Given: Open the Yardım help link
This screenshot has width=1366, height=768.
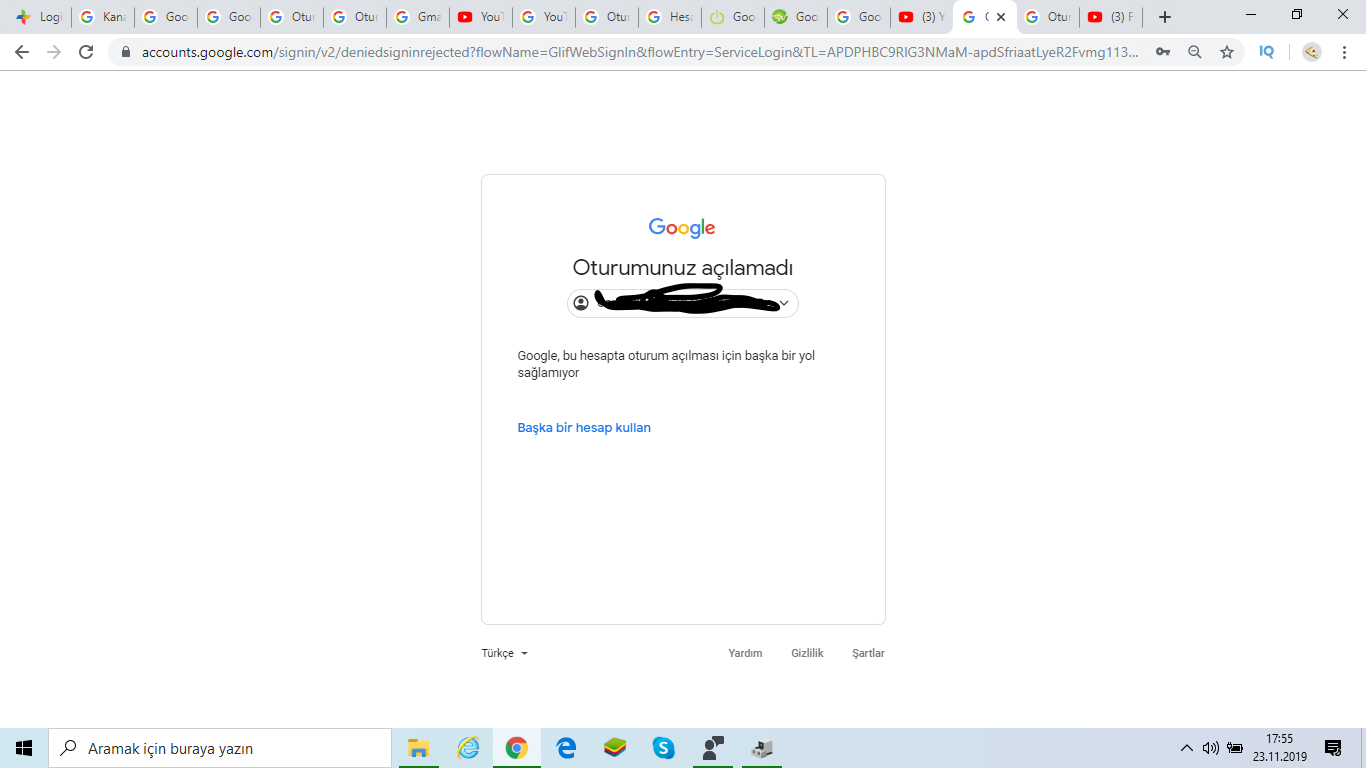Looking at the screenshot, I should click(x=745, y=653).
